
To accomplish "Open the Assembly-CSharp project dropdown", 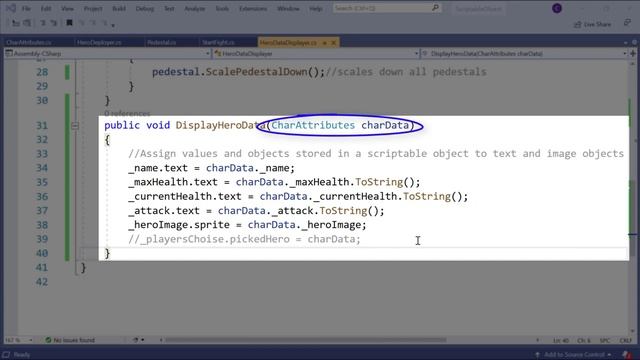I will [107, 53].
